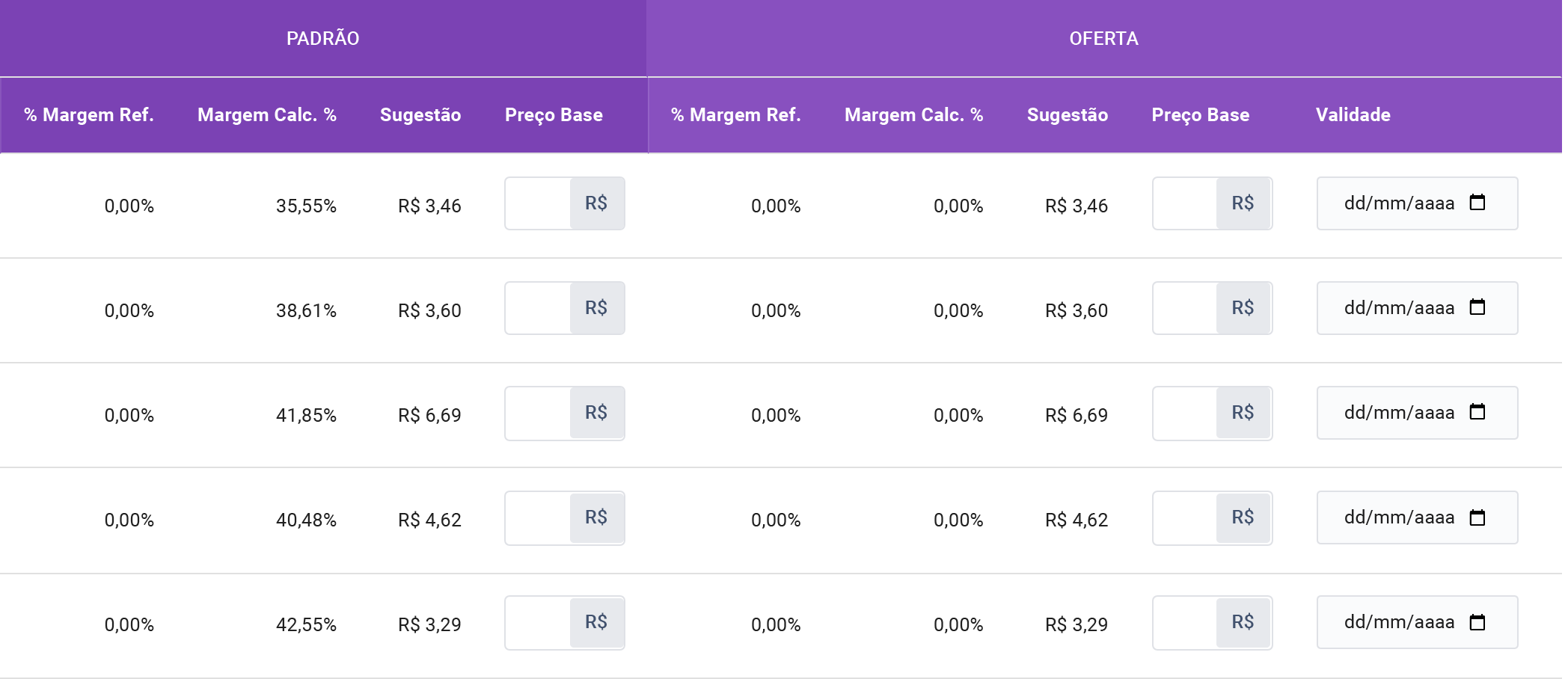Click the OFERTA group header
This screenshot has height=679, width=1568.
[x=1103, y=38]
